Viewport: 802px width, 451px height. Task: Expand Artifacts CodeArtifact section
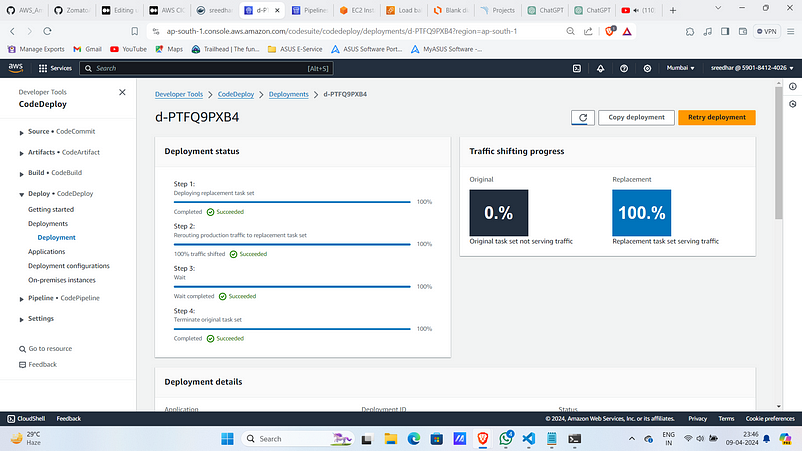tap(21, 153)
